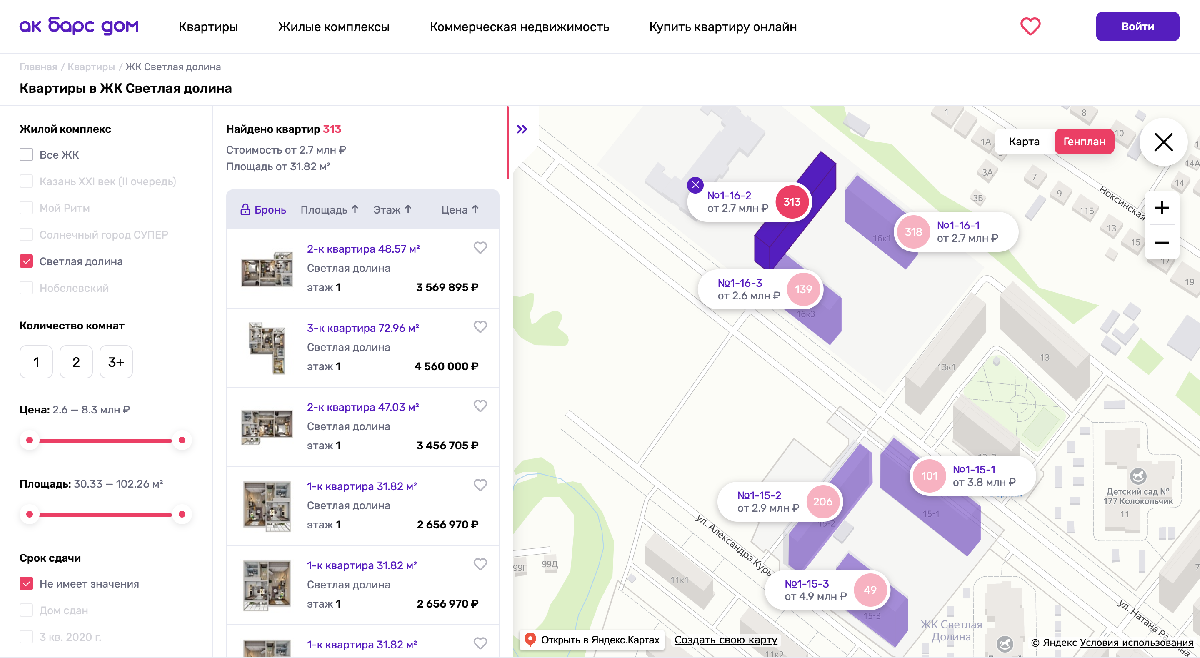
Task: Toggle Солнечный город СУПЕР checkbox
Action: (26, 235)
